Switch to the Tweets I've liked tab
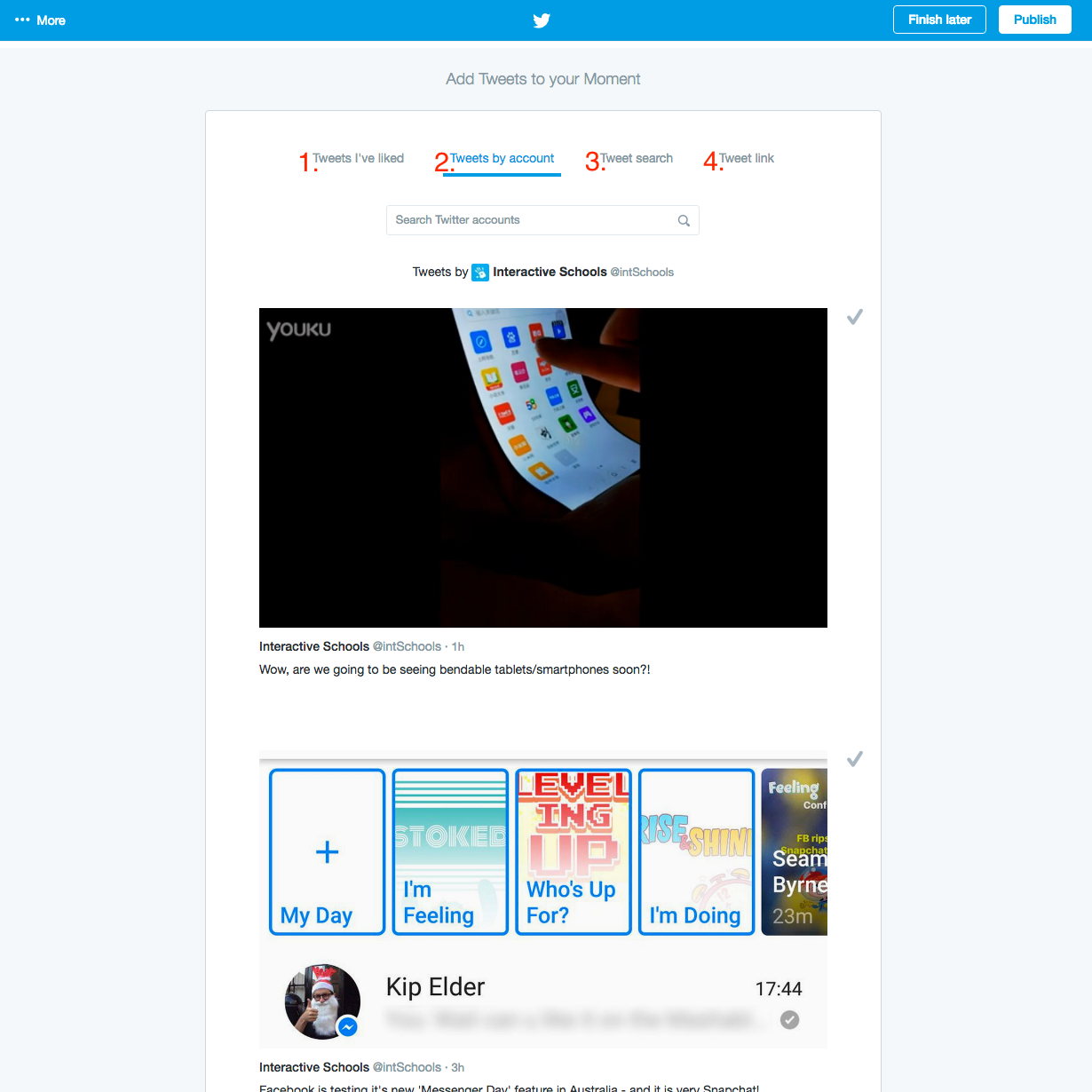Viewport: 1092px width, 1092px height. click(358, 158)
